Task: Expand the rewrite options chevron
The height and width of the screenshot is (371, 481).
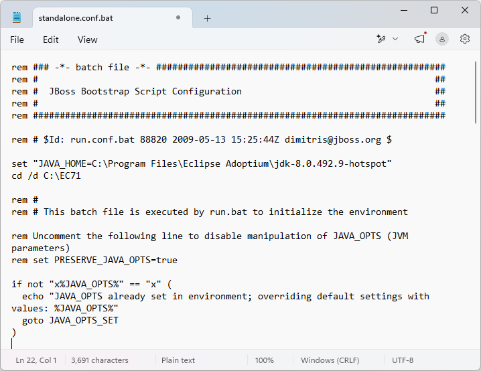Action: [395, 39]
